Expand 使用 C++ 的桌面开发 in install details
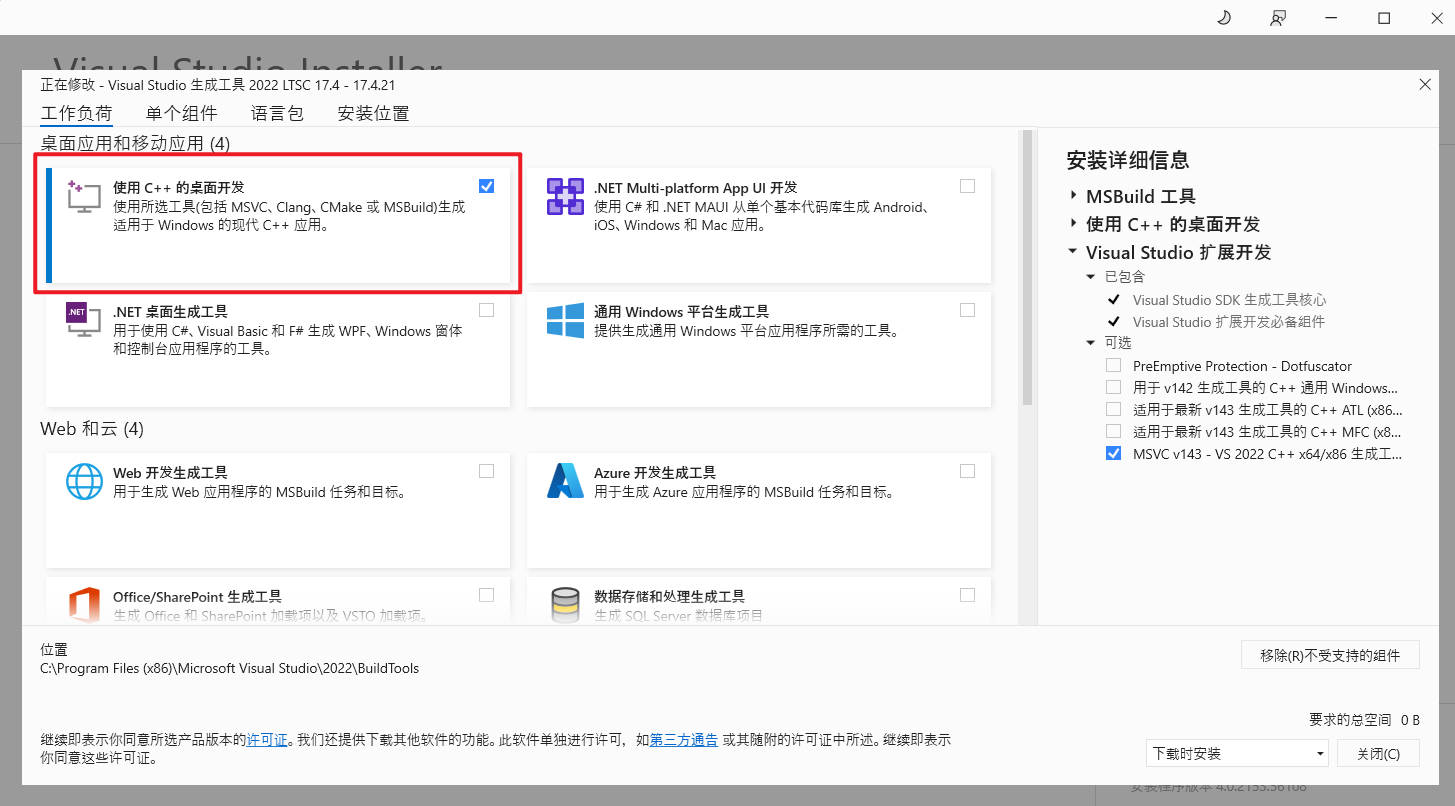Viewport: 1455px width, 806px height. 1073,224
